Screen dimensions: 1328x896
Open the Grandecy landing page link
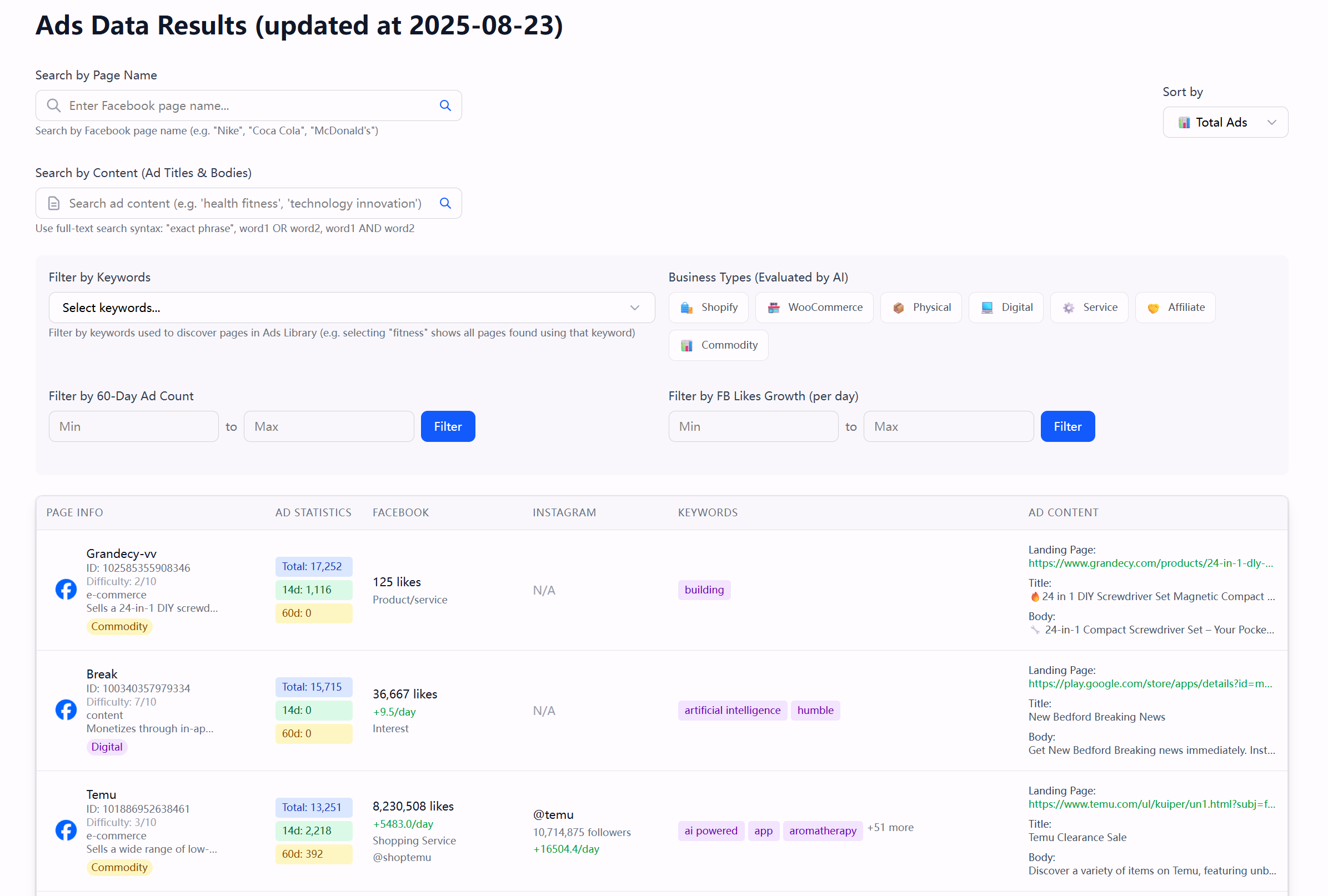(x=1150, y=563)
